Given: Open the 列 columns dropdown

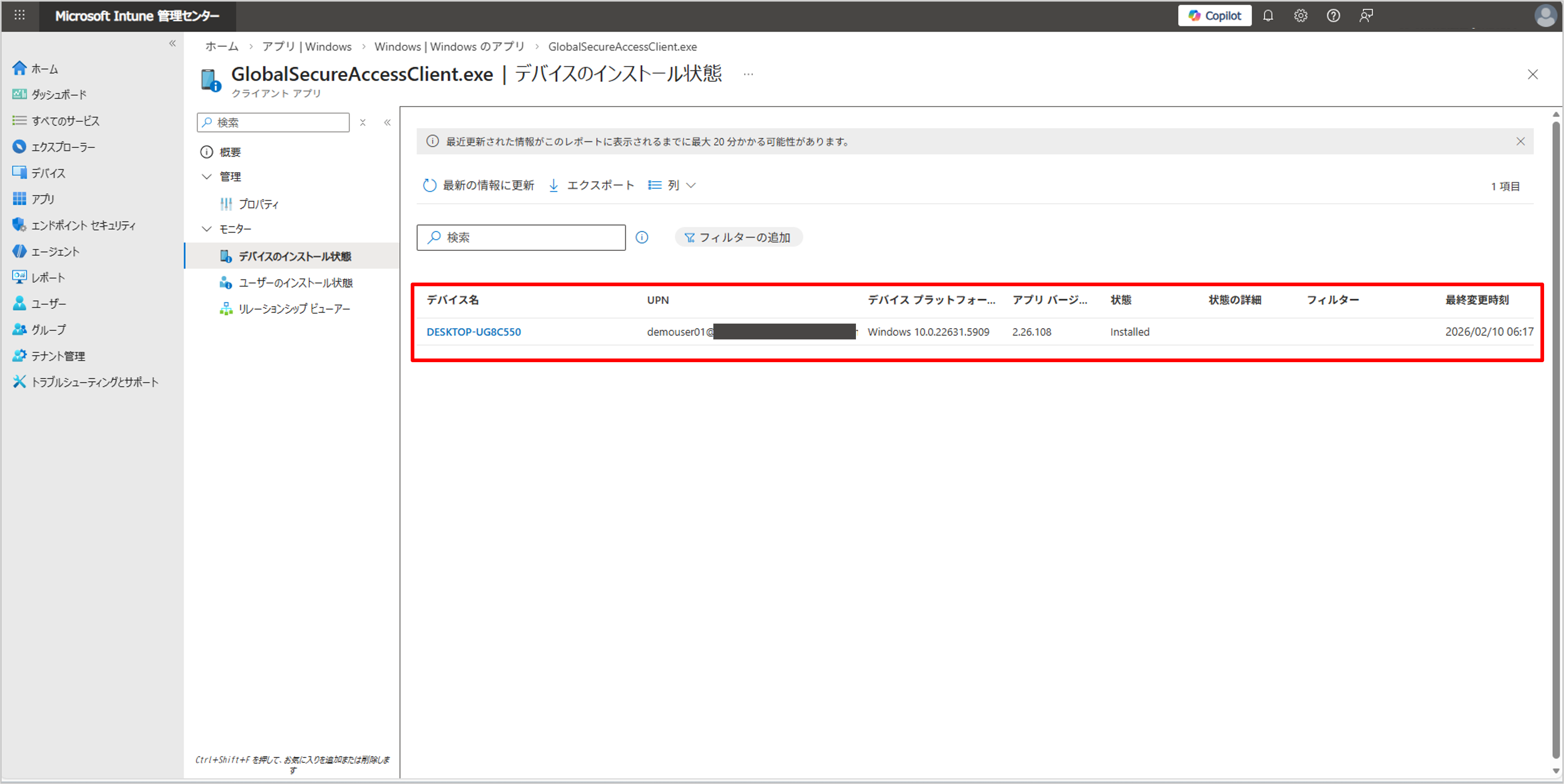Looking at the screenshot, I should click(x=672, y=185).
